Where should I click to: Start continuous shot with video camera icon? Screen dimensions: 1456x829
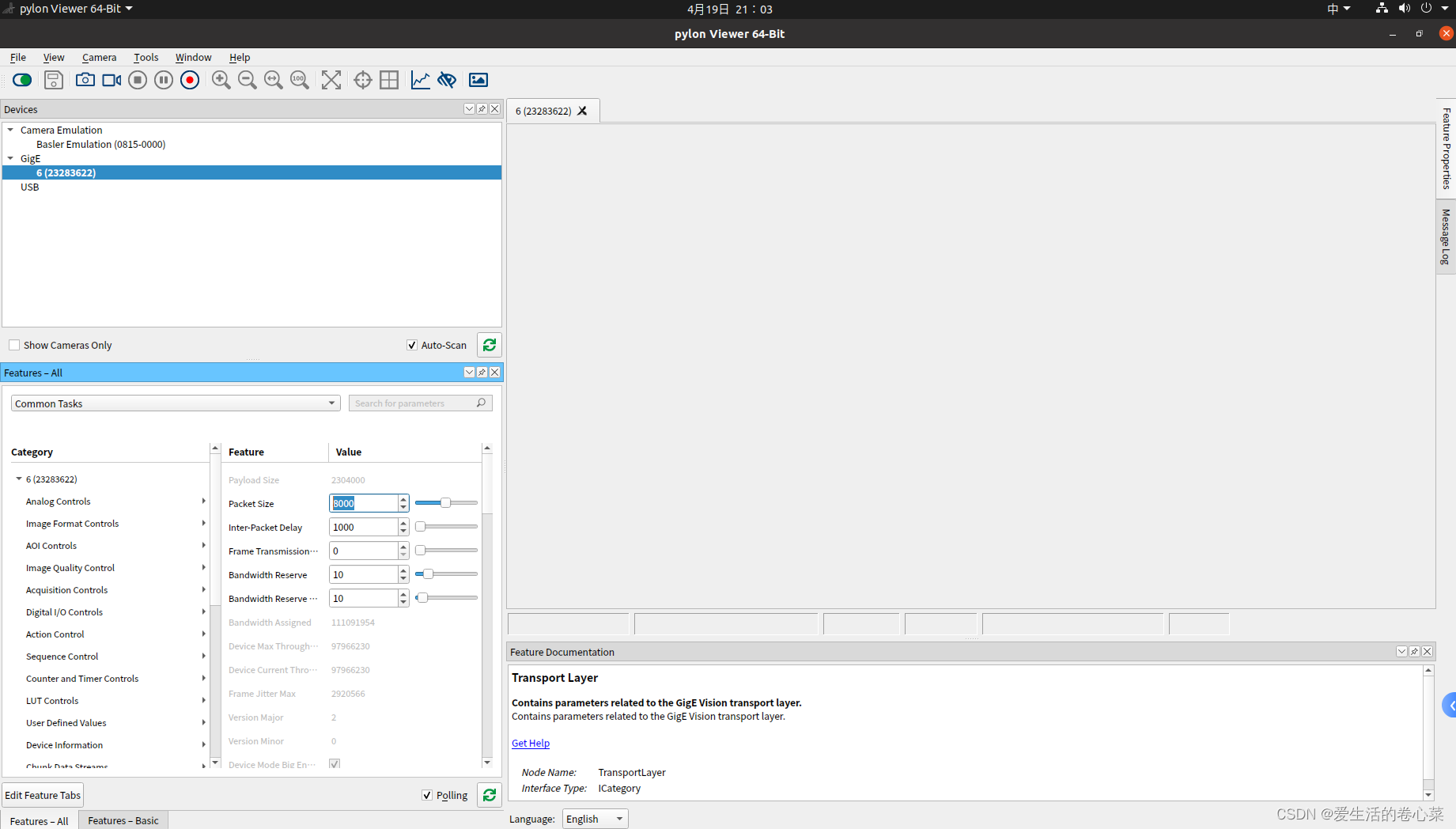112,80
